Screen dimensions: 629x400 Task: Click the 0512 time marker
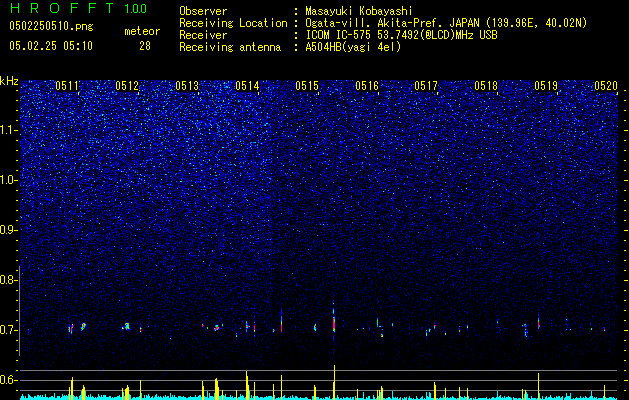pyautogui.click(x=127, y=86)
